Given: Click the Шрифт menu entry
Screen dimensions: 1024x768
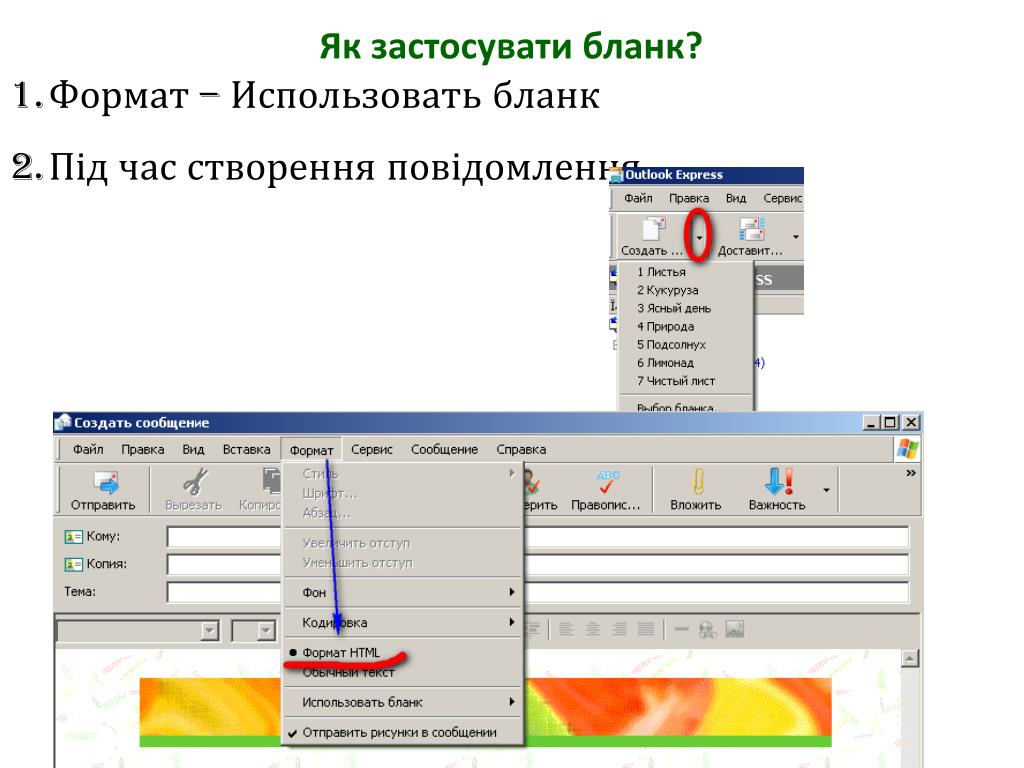Looking at the screenshot, I should tap(330, 494).
